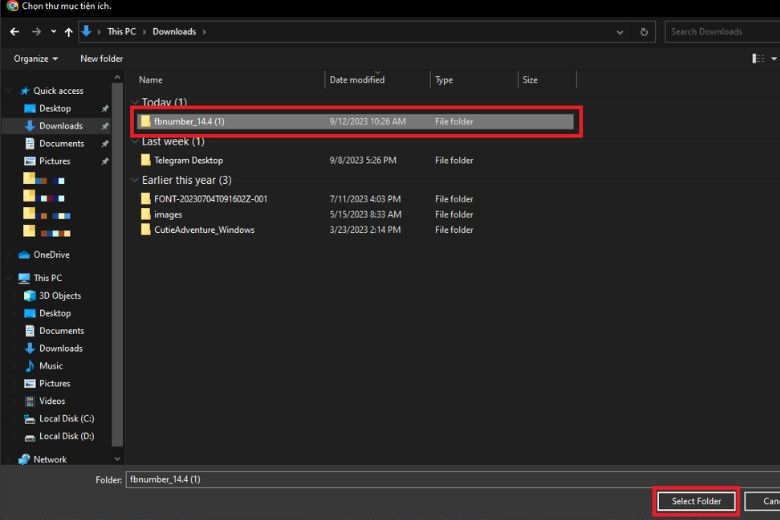Click the Up one level arrow
Viewport: 780px width, 520px height.
click(x=69, y=32)
